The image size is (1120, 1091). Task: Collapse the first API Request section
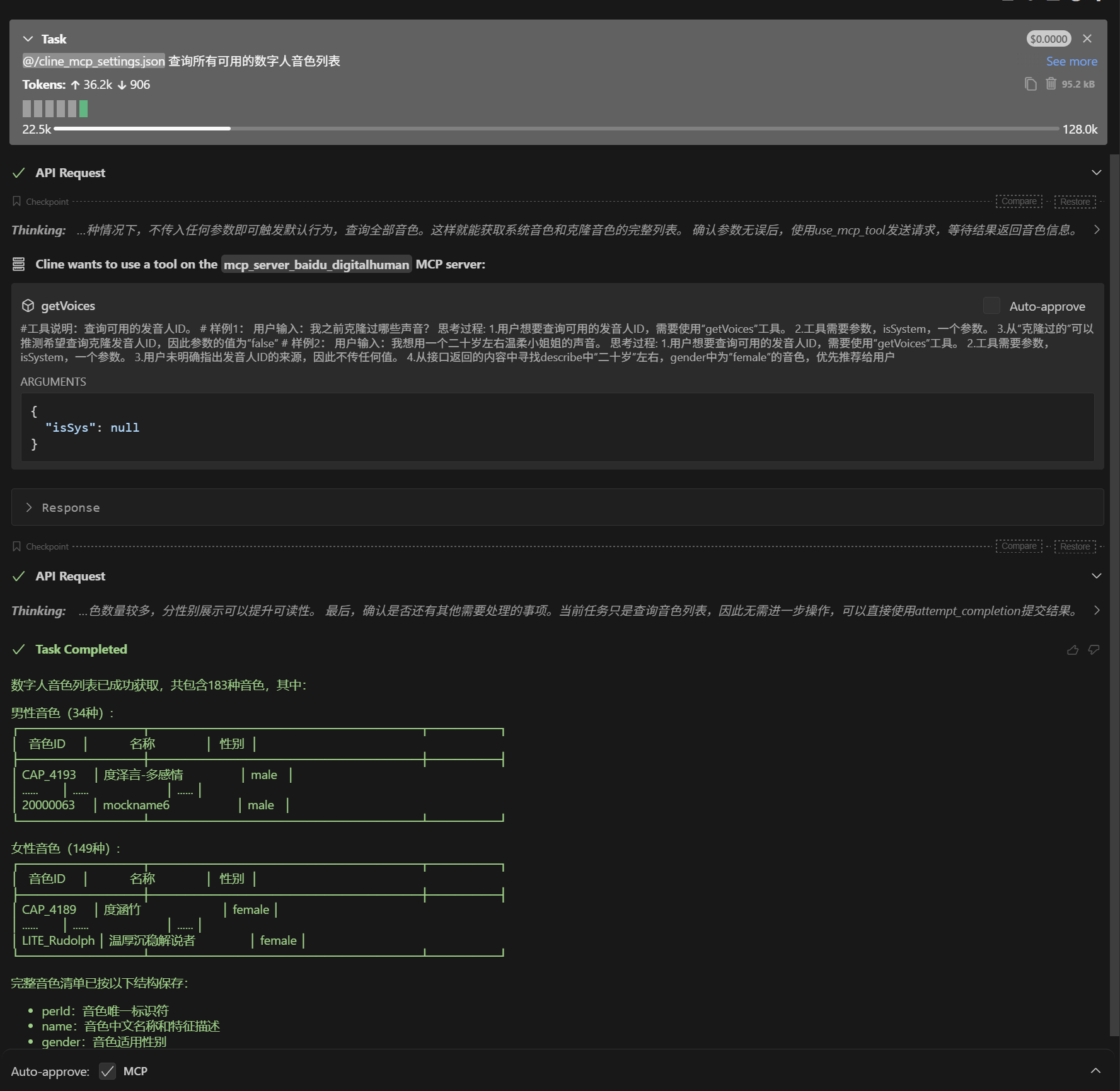(1097, 172)
